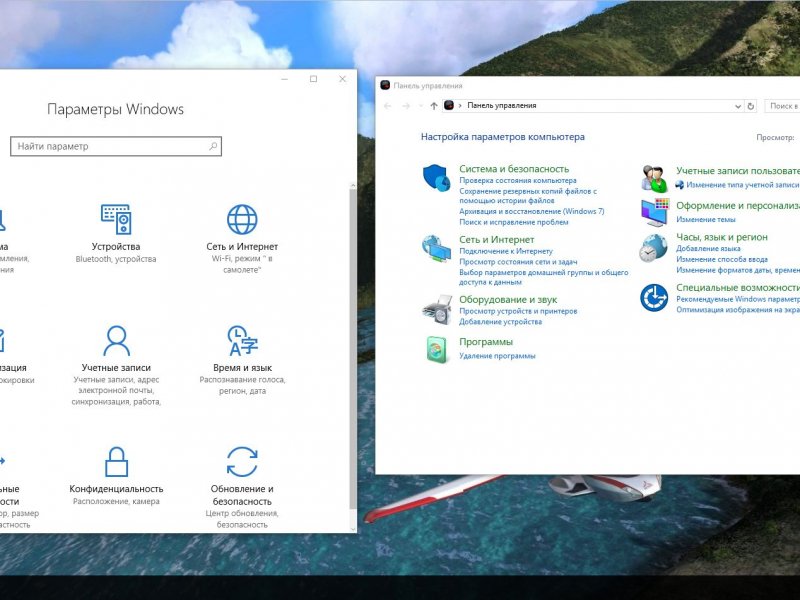Click the Время и язык label in Settings
Image resolution: width=800 pixels, height=600 pixels.
coord(242,367)
